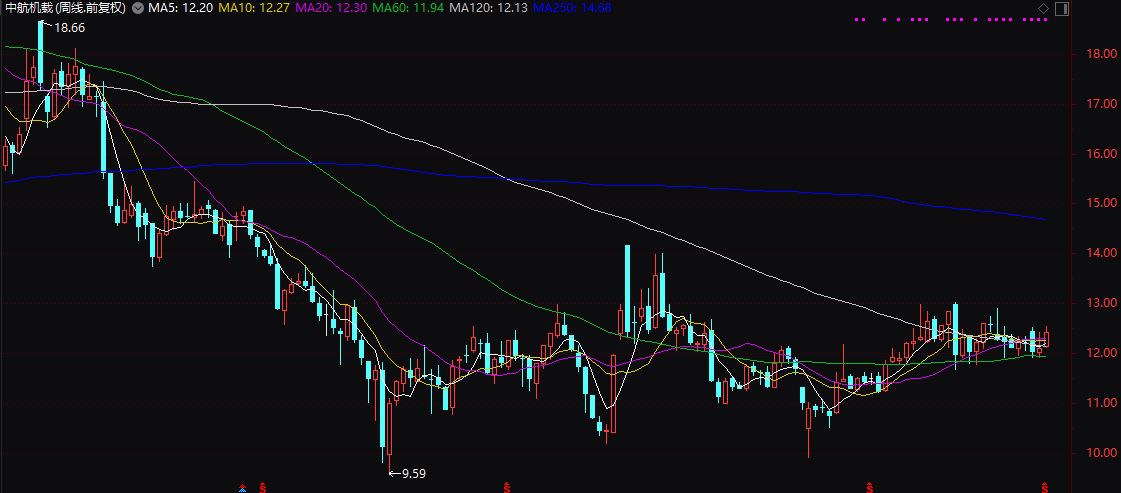The image size is (1121, 493).
Task: Click the 10.00 price axis label
Action: (1100, 452)
